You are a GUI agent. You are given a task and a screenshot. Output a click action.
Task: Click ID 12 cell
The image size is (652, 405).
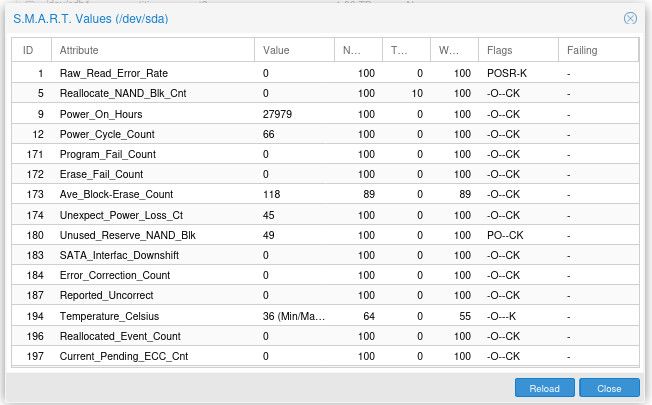[38, 134]
